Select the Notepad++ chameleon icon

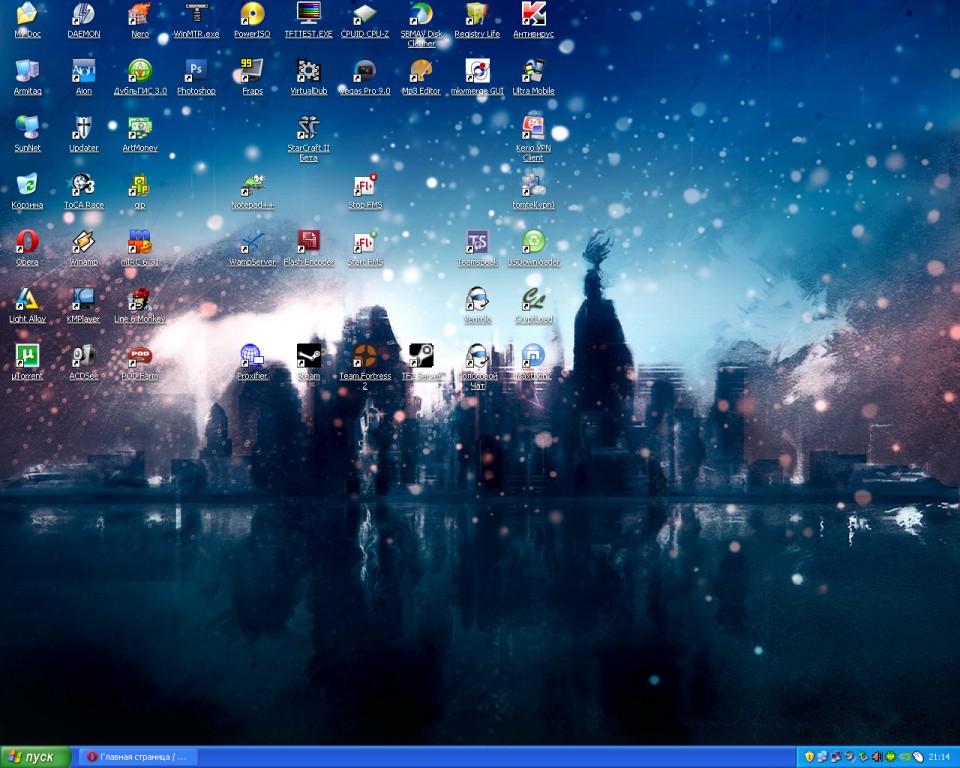(x=252, y=185)
